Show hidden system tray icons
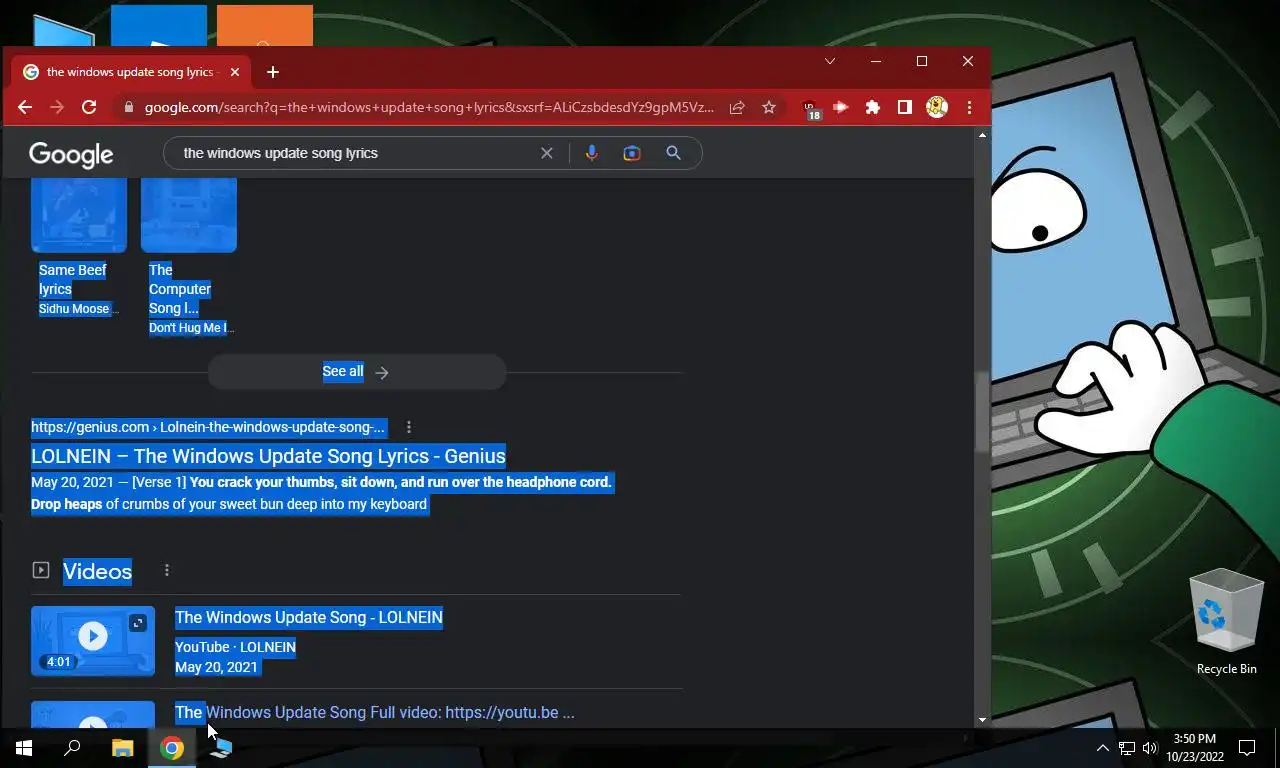Viewport: 1280px width, 768px height. click(x=1103, y=748)
